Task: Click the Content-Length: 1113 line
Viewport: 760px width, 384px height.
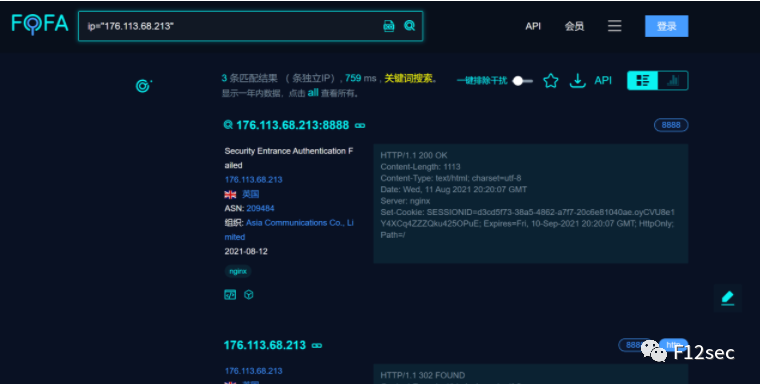Action: [x=421, y=167]
